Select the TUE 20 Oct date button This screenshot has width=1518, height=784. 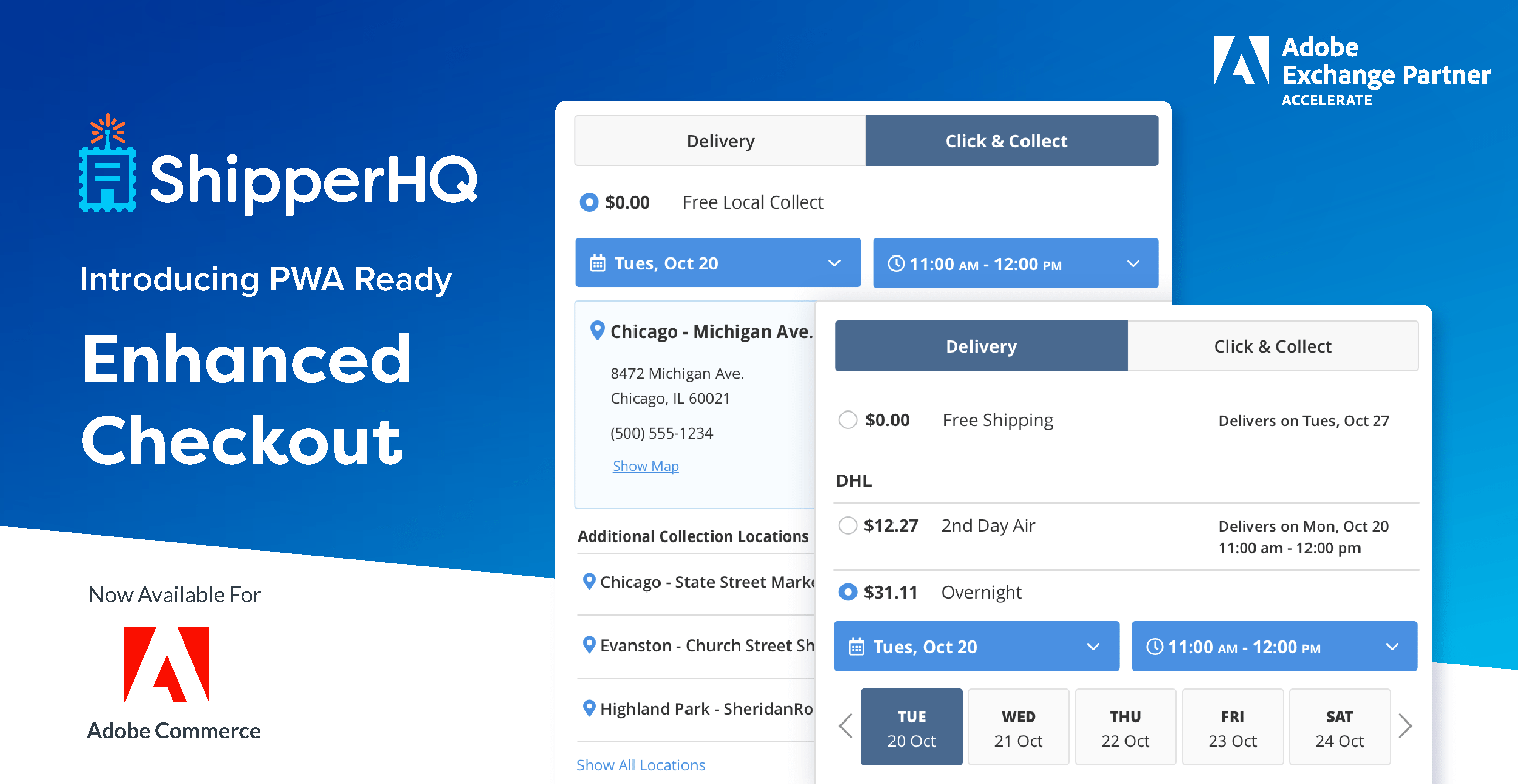pos(911,727)
